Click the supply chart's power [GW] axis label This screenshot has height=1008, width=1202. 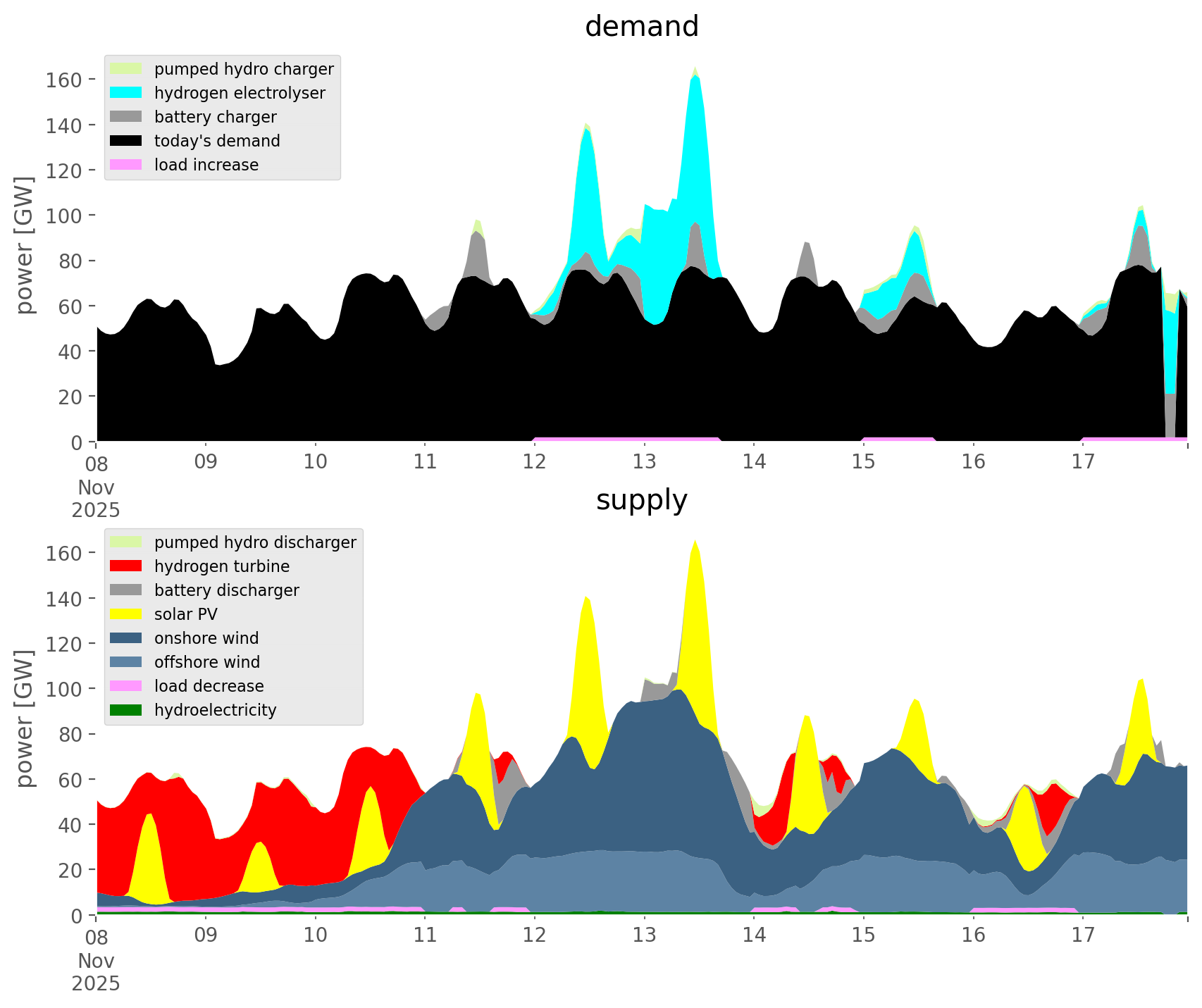pos(25,718)
